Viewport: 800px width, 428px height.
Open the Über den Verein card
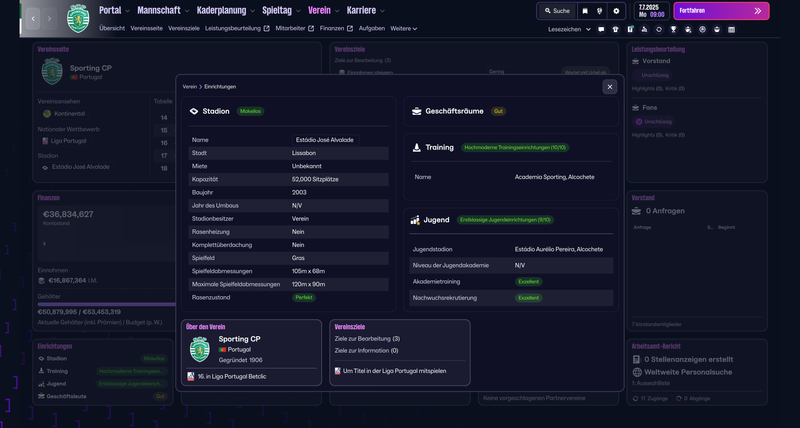[252, 353]
